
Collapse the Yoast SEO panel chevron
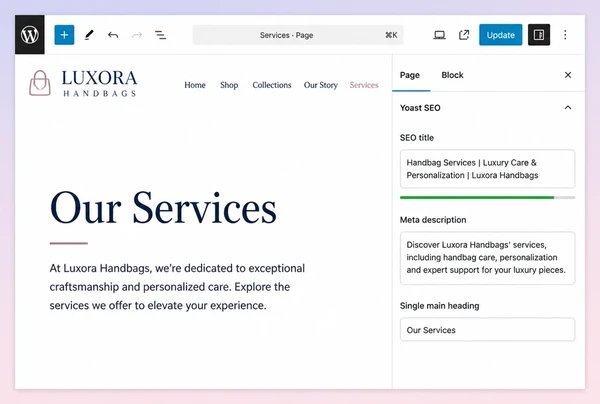coord(568,108)
